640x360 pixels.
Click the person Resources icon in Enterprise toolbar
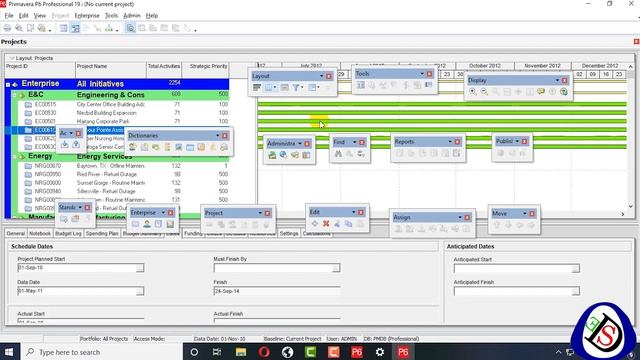(147, 224)
